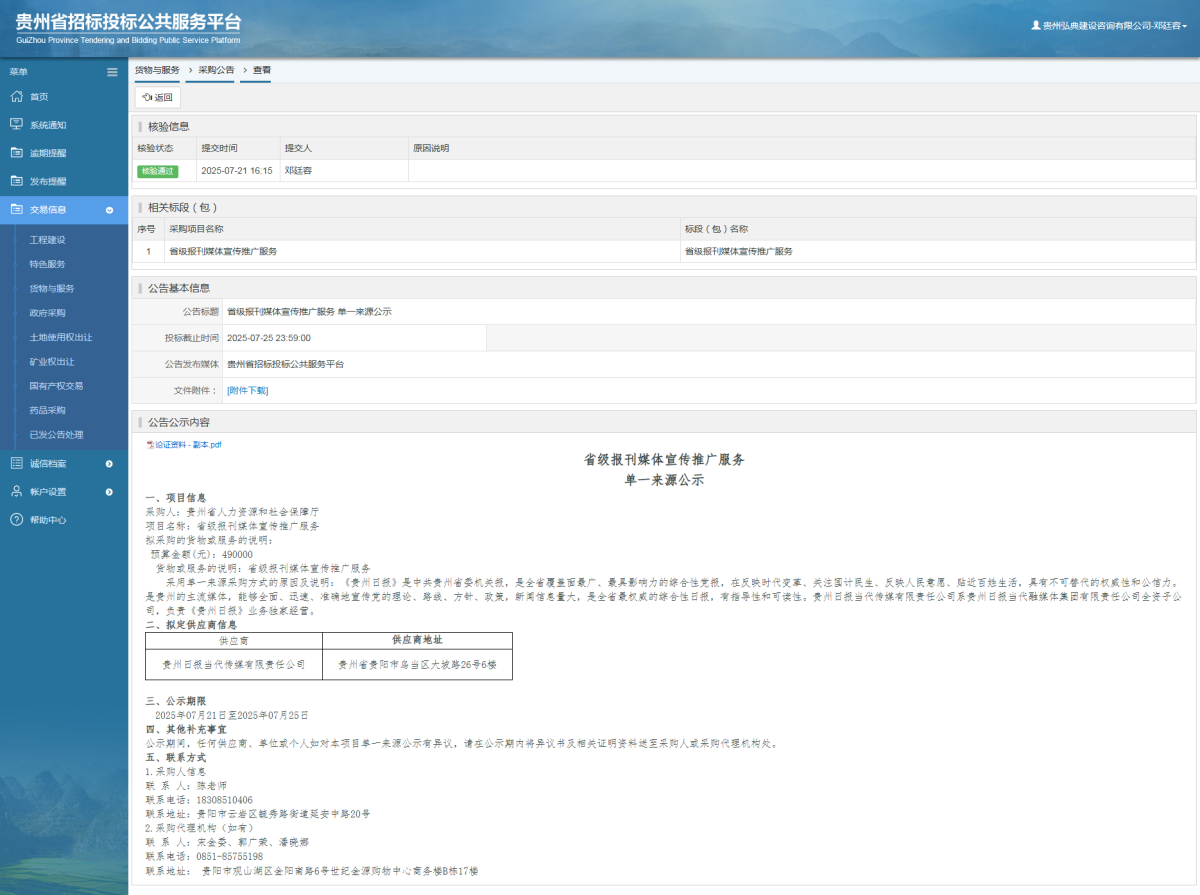
Task: Open 系统通知 using the monitor icon
Action: [x=15, y=124]
